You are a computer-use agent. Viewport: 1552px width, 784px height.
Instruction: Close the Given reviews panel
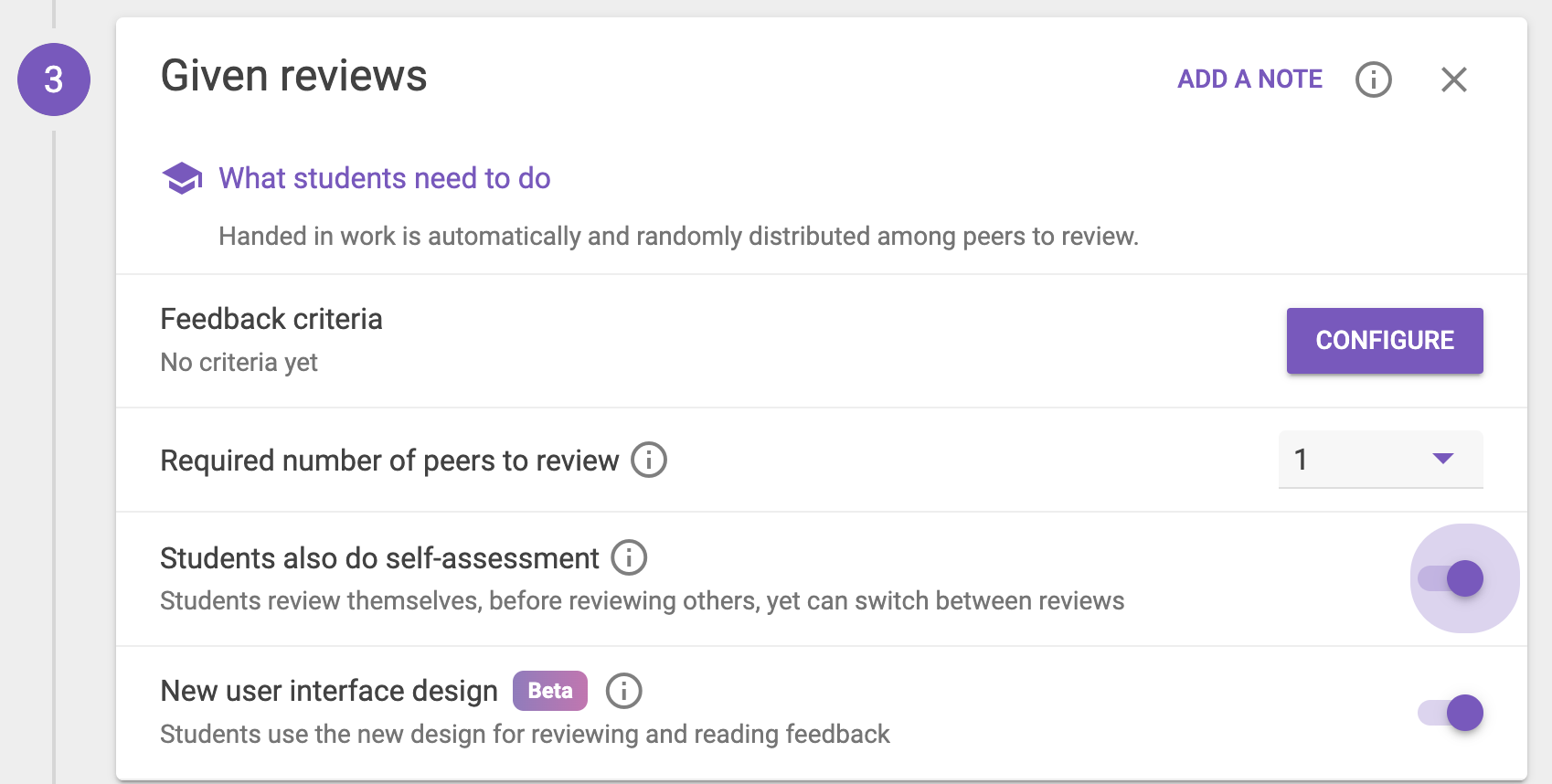(1453, 79)
